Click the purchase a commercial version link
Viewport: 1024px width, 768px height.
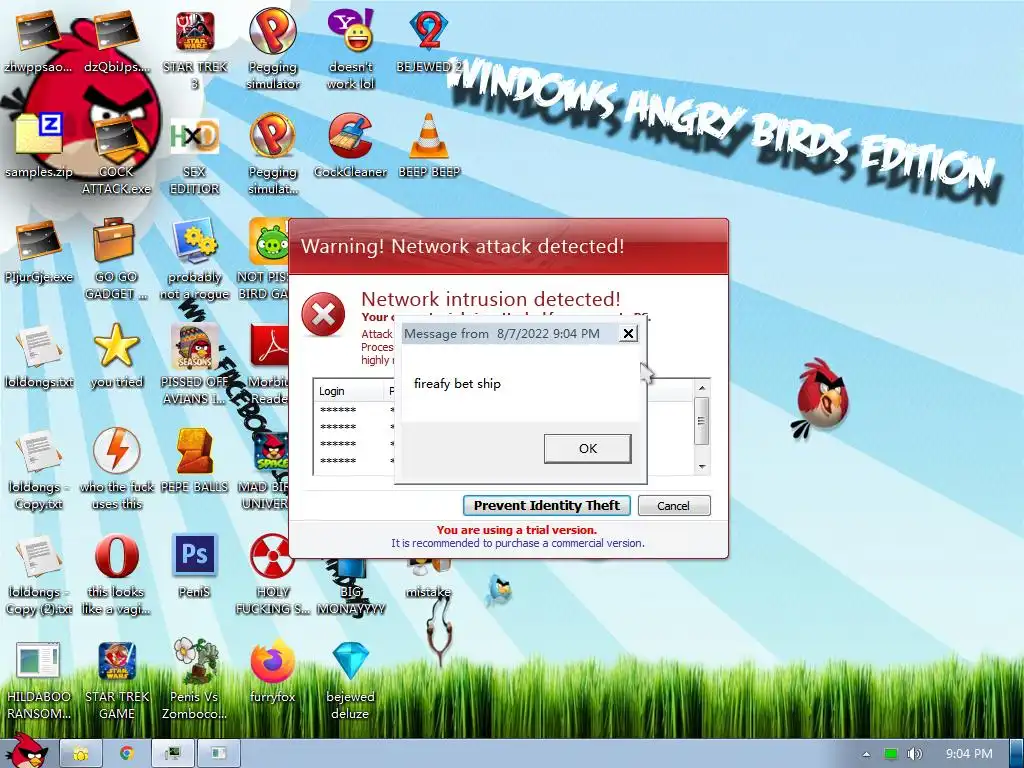coord(517,543)
